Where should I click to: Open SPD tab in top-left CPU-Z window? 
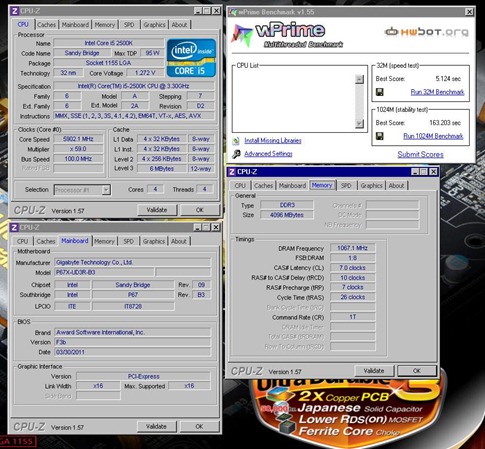tap(129, 25)
